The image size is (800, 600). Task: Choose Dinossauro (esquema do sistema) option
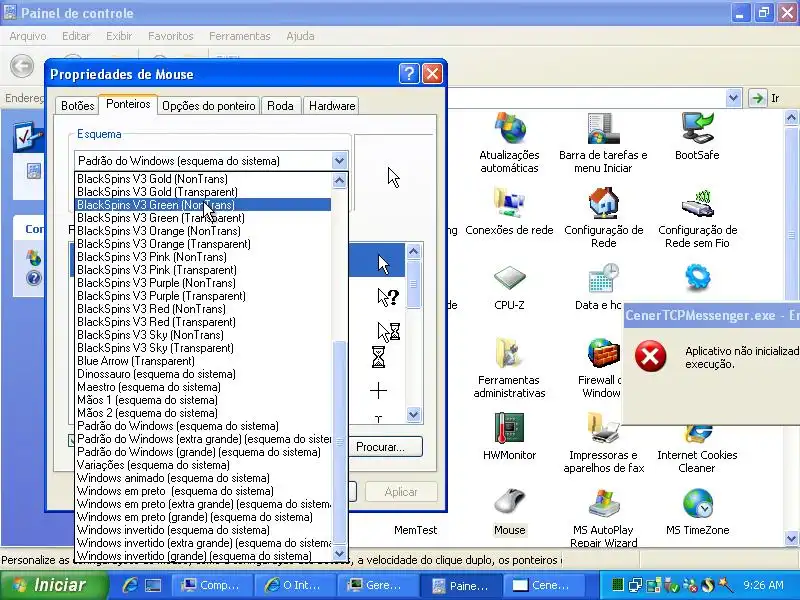[x=203, y=374]
